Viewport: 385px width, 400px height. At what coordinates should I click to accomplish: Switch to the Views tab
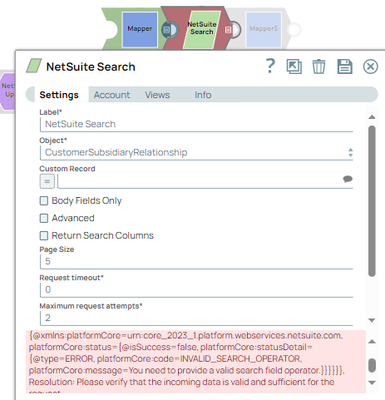click(x=157, y=95)
